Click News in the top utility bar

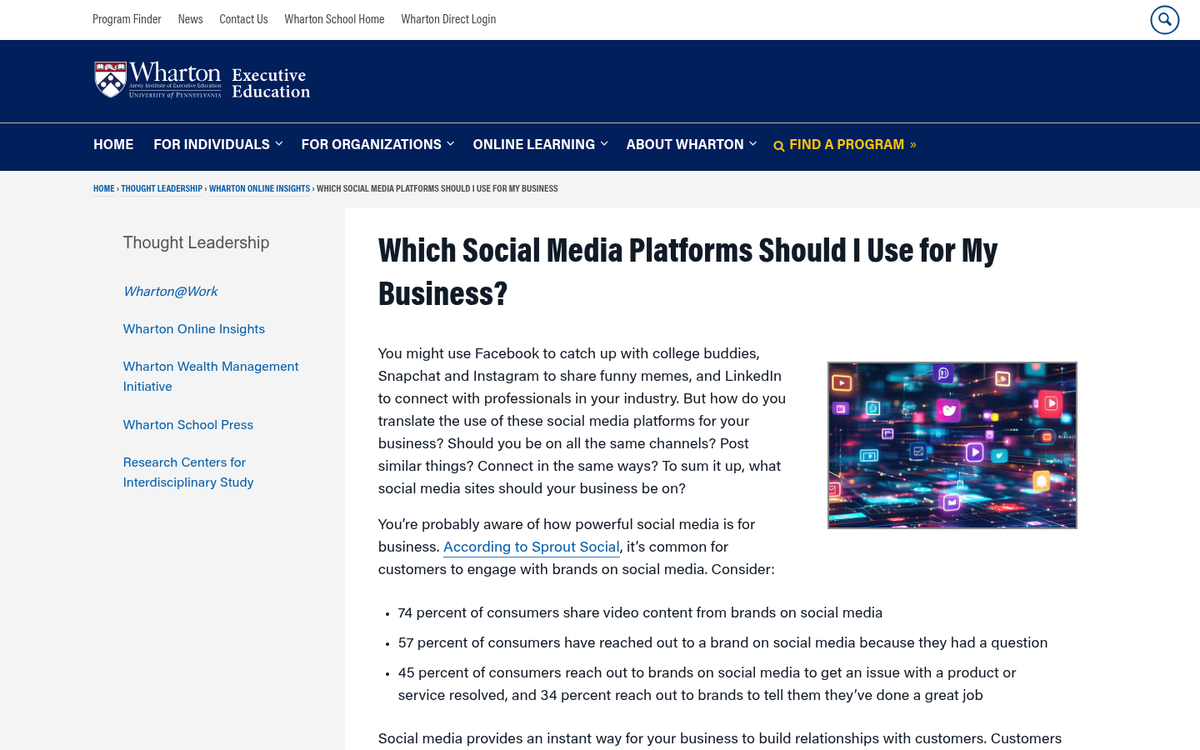(x=190, y=19)
